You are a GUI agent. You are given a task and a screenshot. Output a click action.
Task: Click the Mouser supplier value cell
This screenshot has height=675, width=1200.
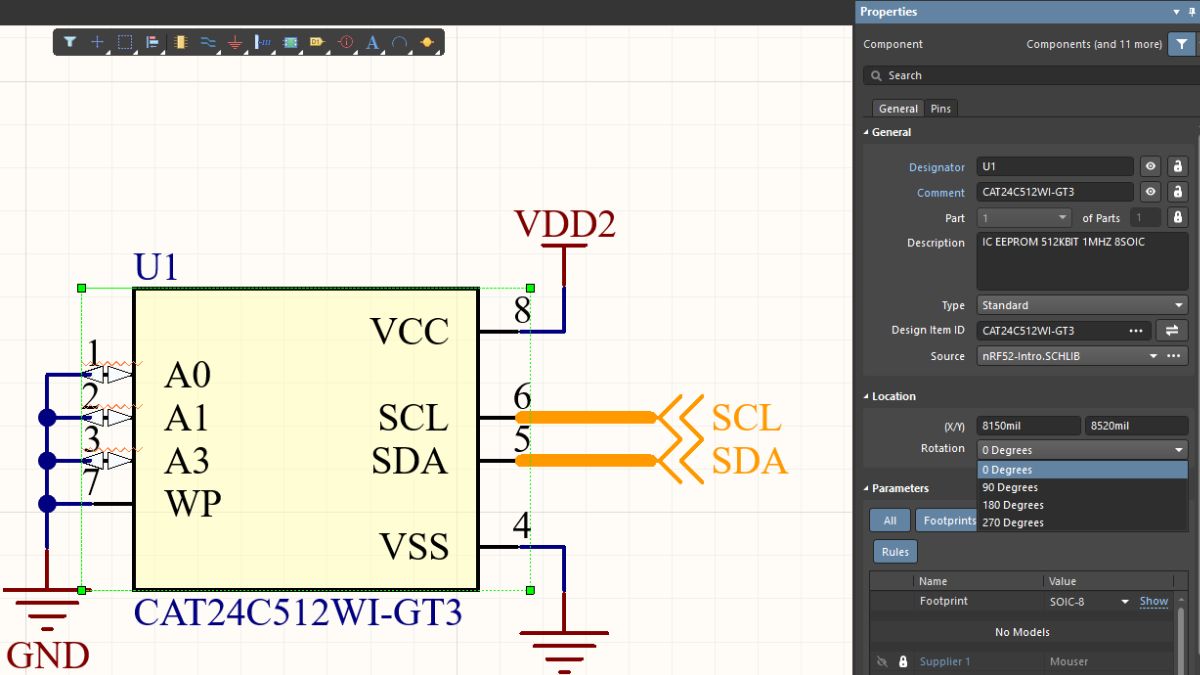(x=1108, y=662)
